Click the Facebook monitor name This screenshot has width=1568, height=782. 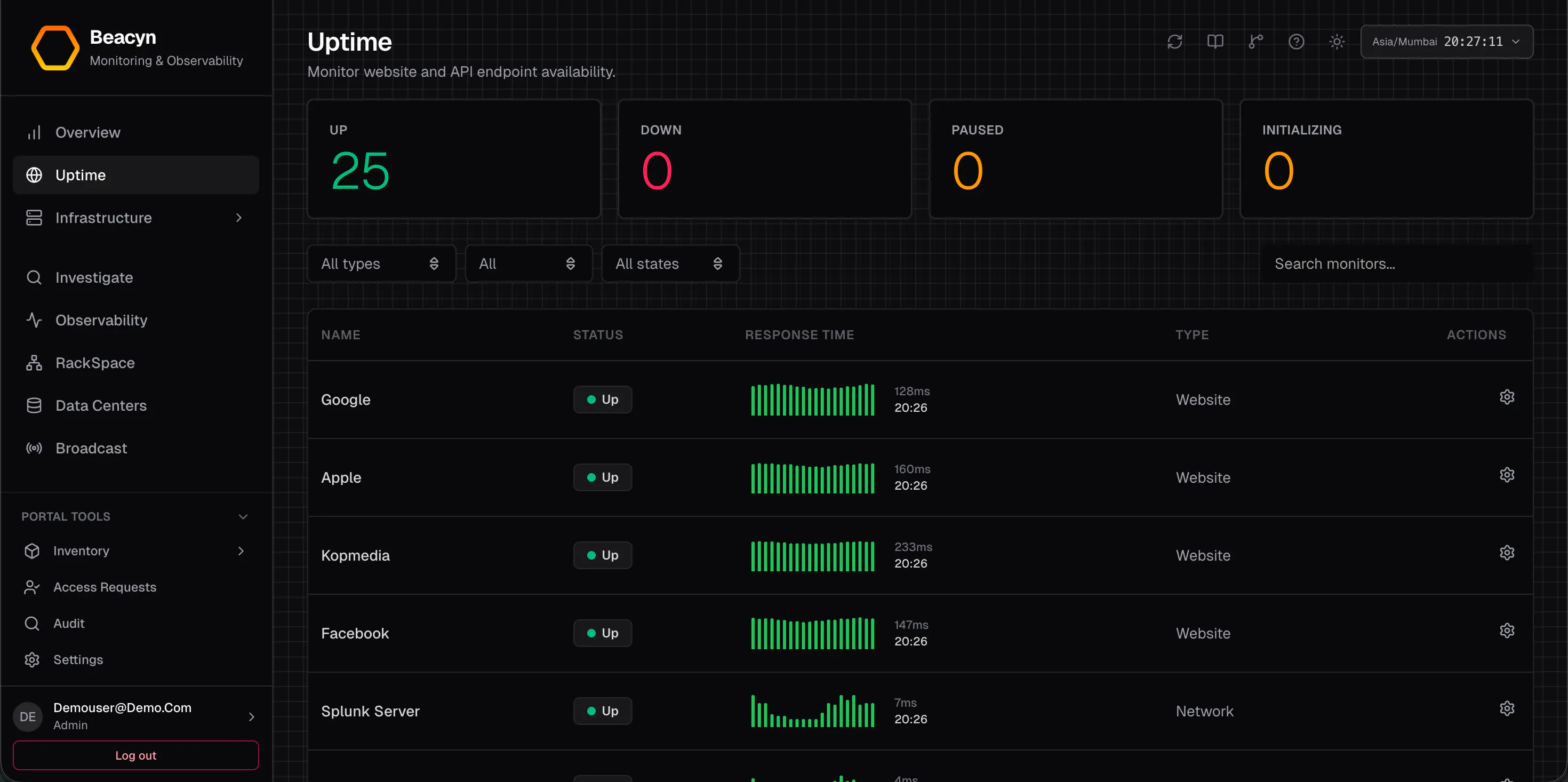click(355, 633)
